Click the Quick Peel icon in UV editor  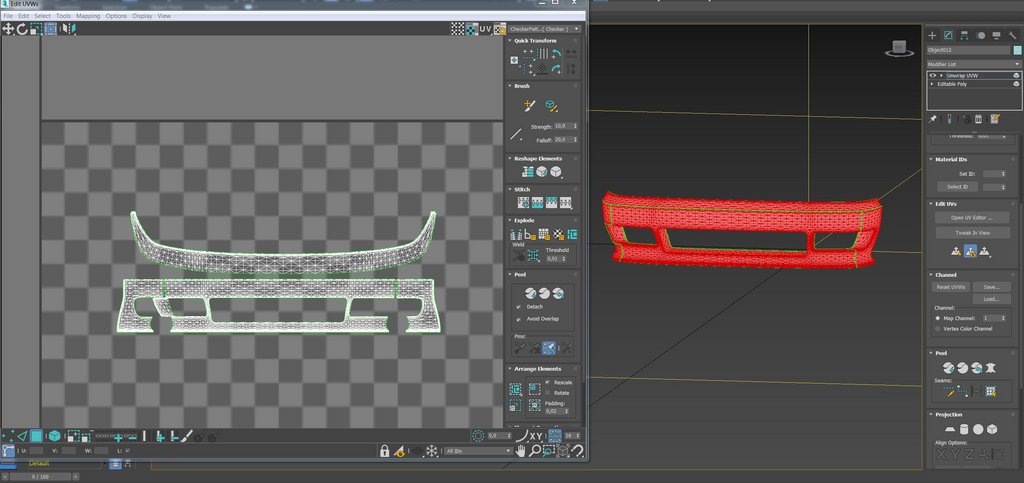pos(530,293)
